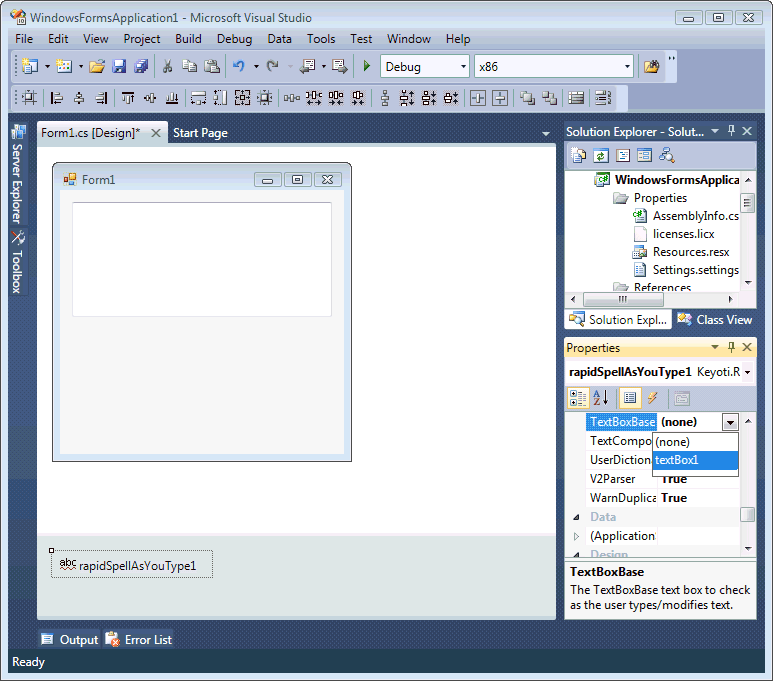The height and width of the screenshot is (681, 773).
Task: Open the x86 platform dropdown
Action: click(x=627, y=67)
